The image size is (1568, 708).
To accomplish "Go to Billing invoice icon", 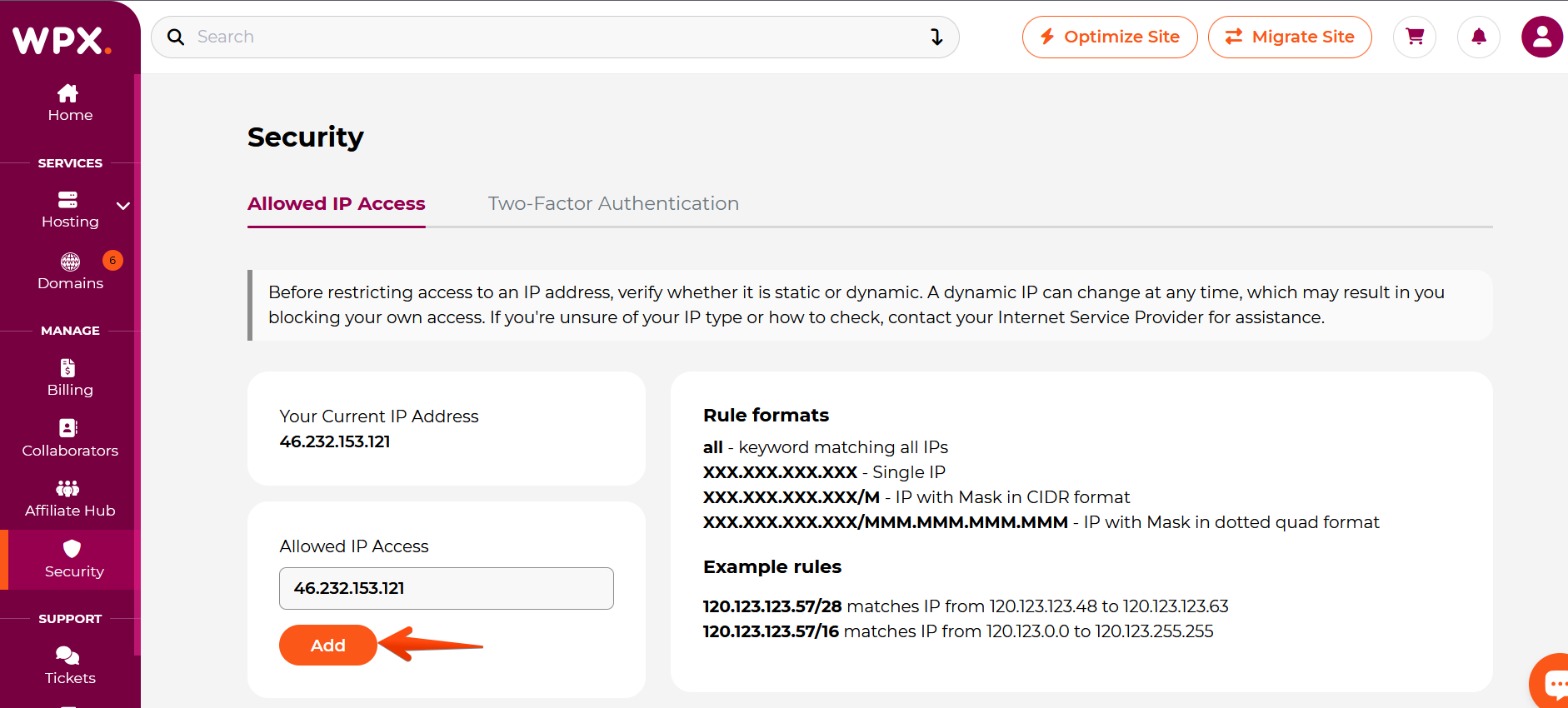I will click(68, 367).
